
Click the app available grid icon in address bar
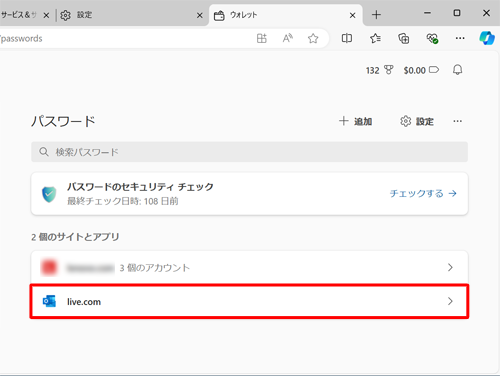[x=262, y=38]
